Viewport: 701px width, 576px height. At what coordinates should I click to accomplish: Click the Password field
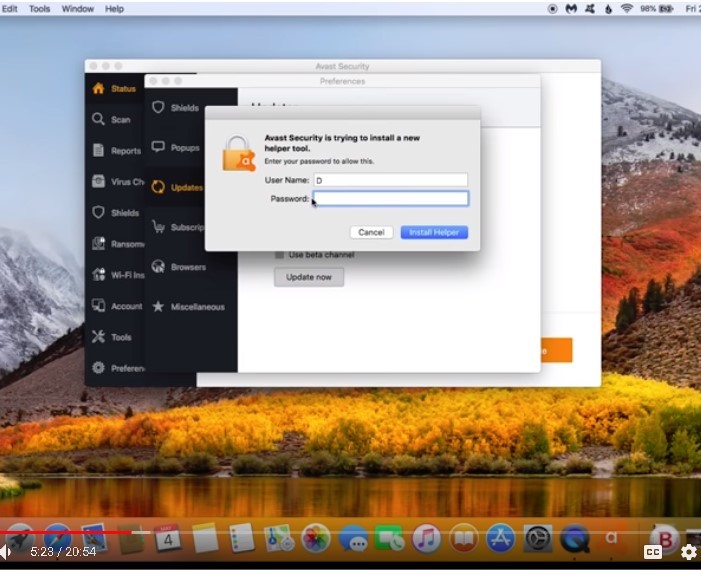coord(390,199)
